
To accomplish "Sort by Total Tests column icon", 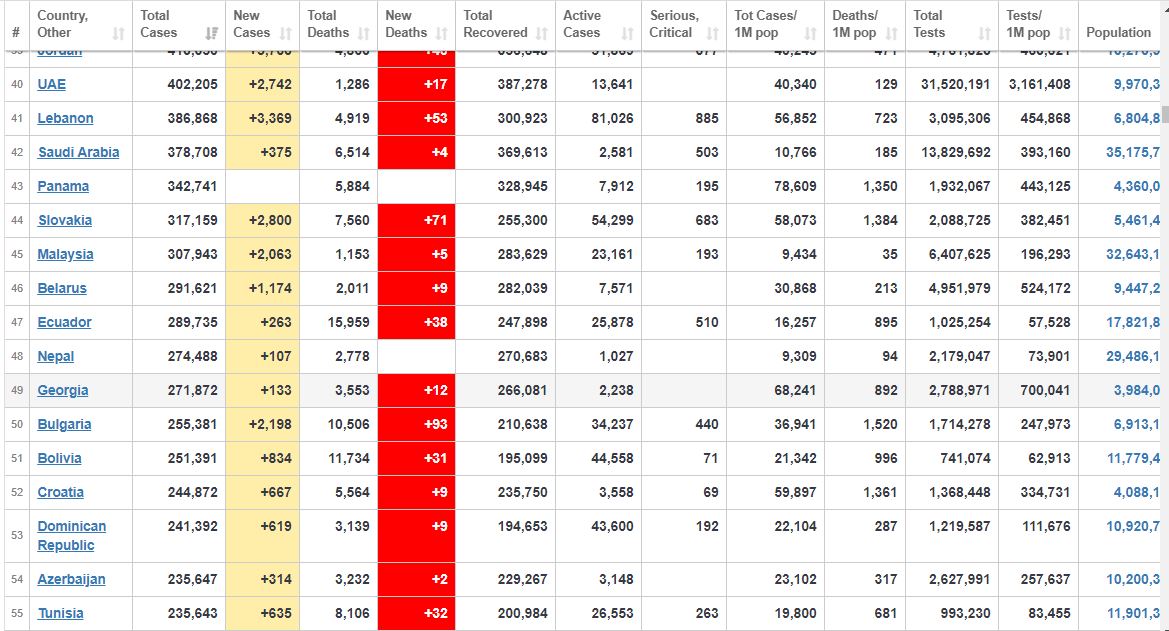I will (x=985, y=33).
